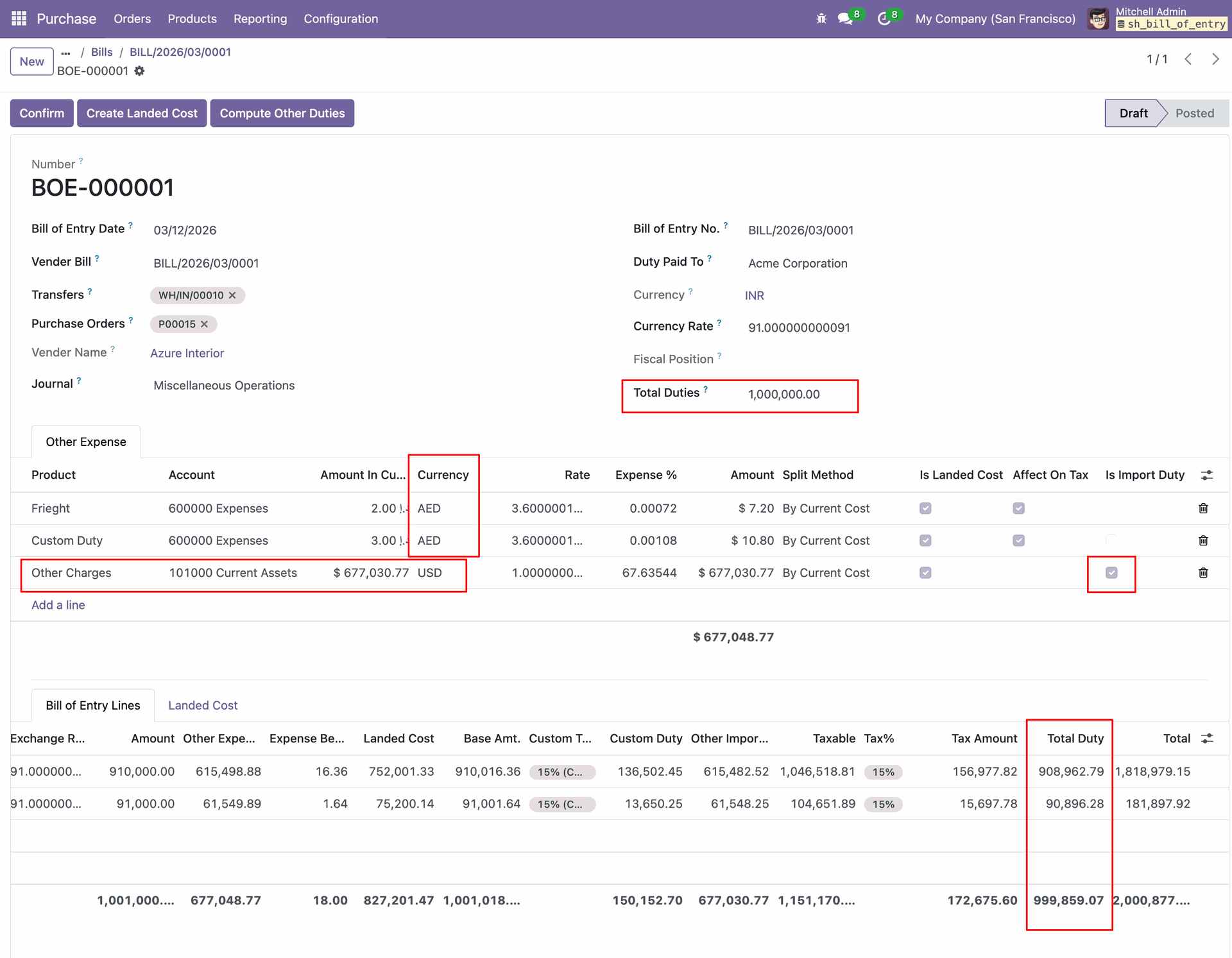Toggle Is Landed Cost for Frieght

point(925,508)
